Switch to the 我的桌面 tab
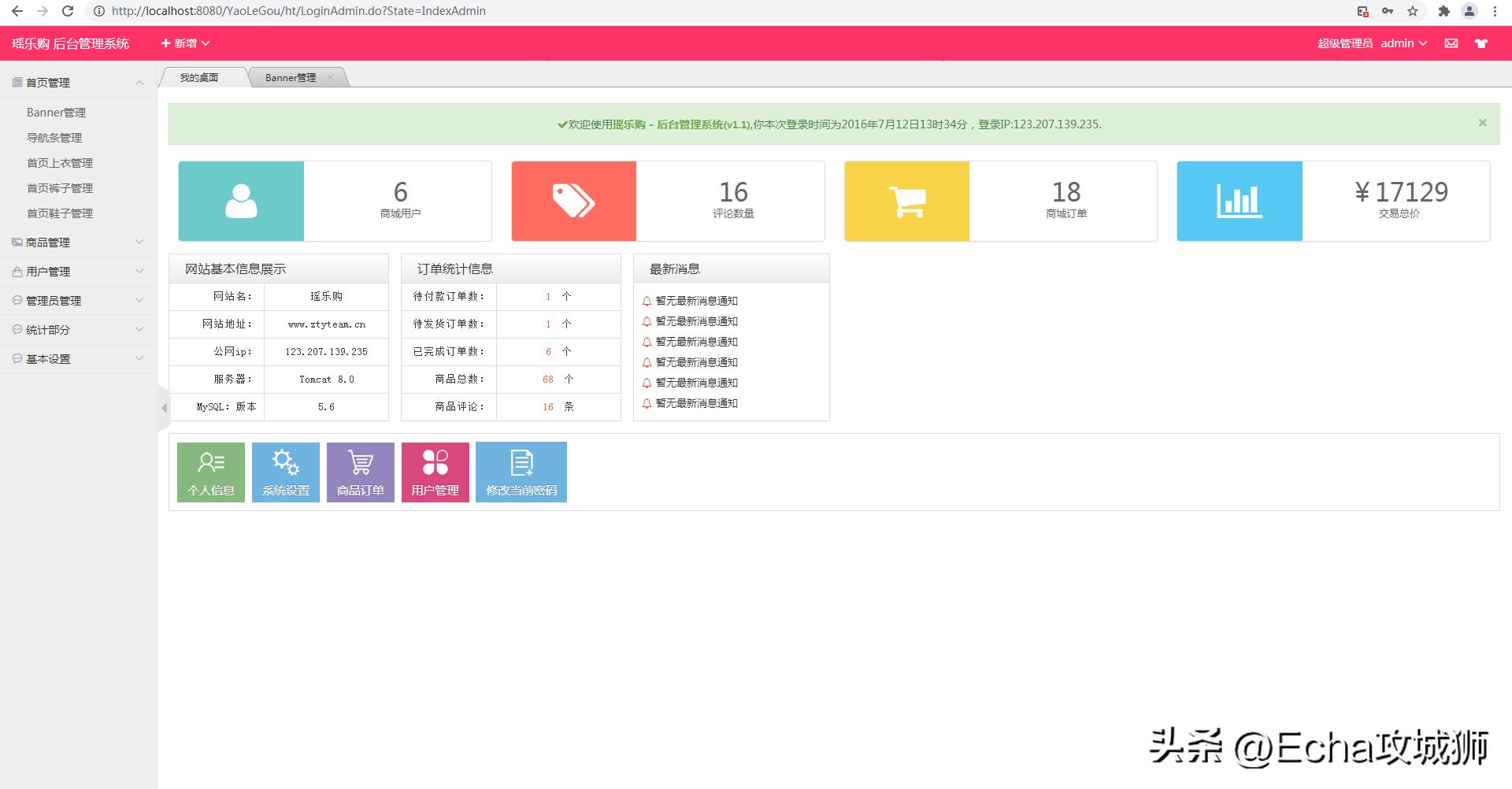The height and width of the screenshot is (789, 1512). tap(199, 76)
